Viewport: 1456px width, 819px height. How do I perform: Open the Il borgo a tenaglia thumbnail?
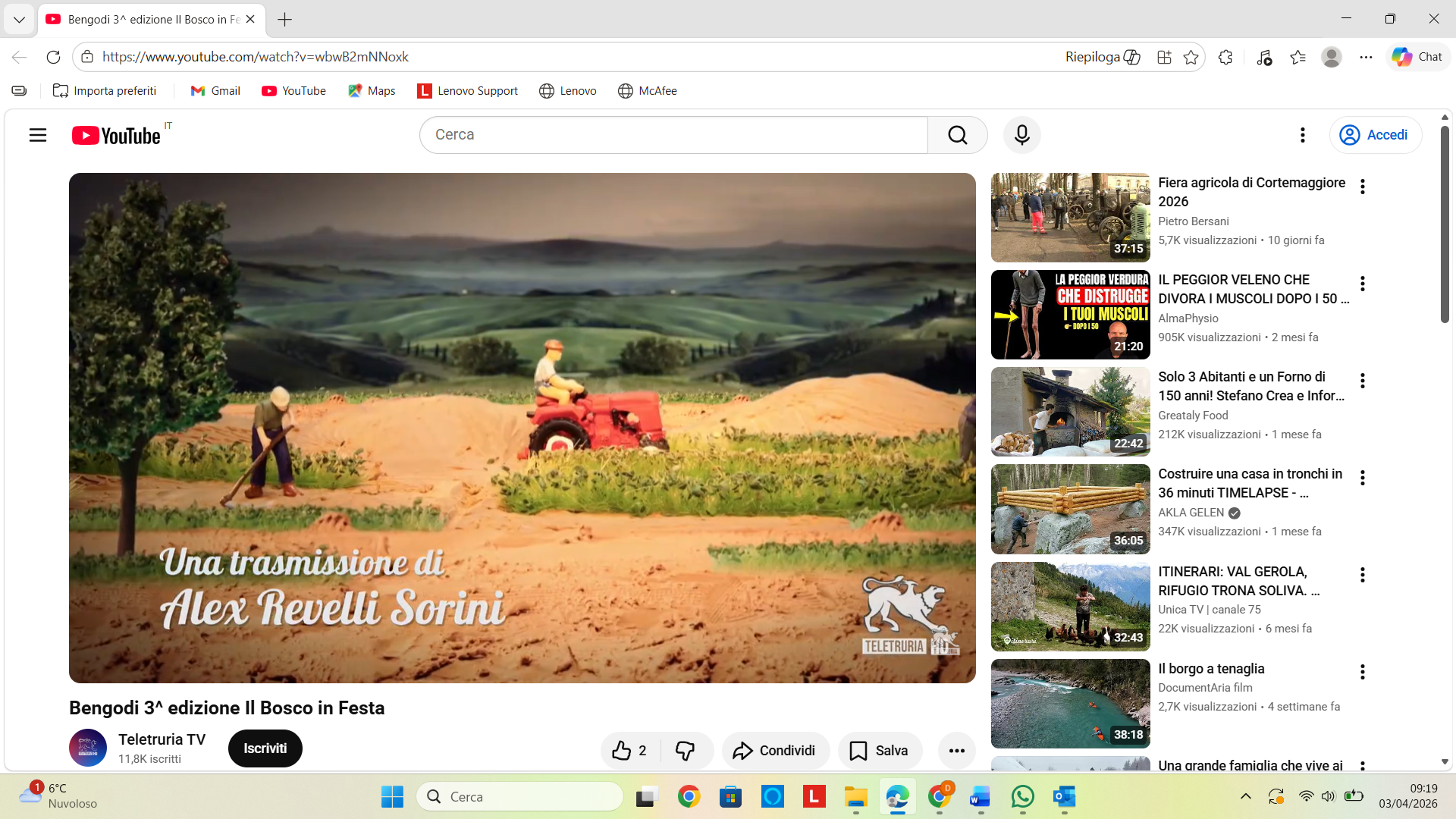(x=1069, y=703)
